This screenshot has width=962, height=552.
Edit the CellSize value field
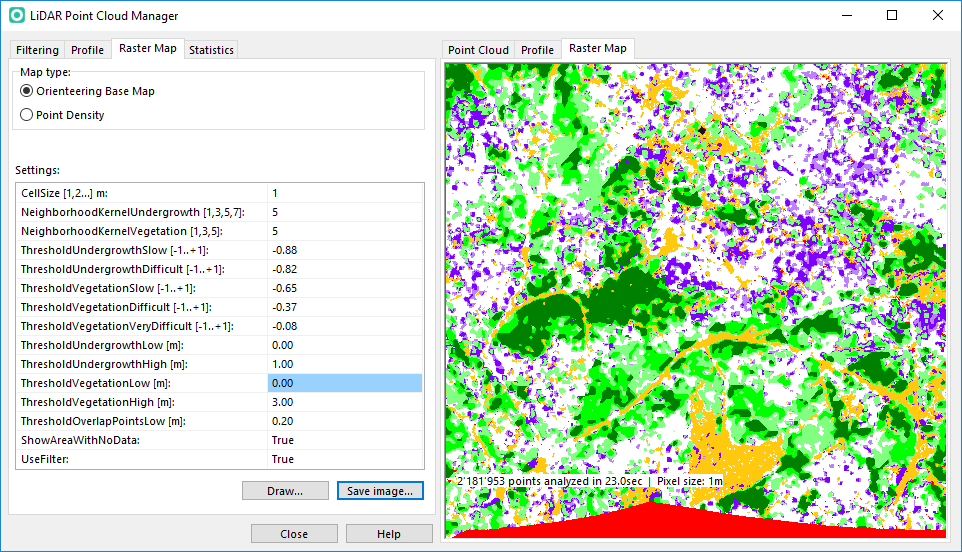[345, 193]
